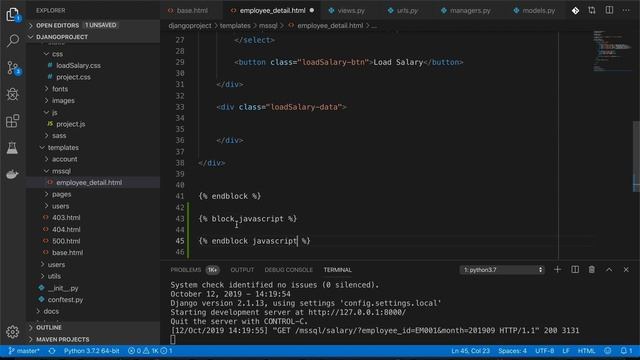Split the editor to the right
This screenshot has height=360, width=640.
pos(609,10)
